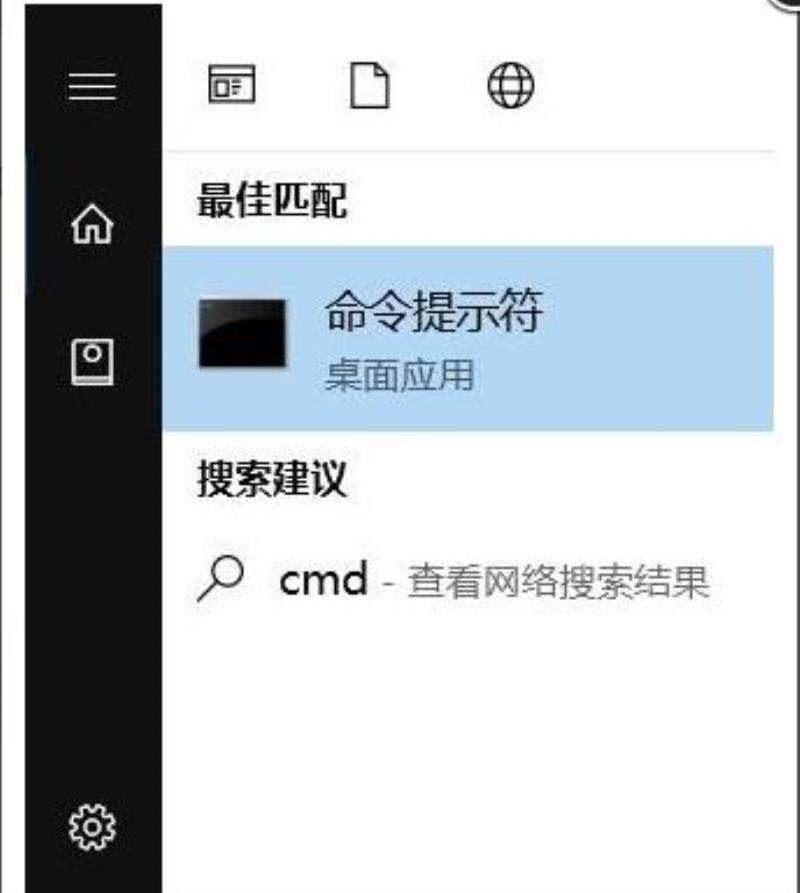Launch 命令提示符 from best match
800x893 pixels.
pyautogui.click(x=467, y=338)
